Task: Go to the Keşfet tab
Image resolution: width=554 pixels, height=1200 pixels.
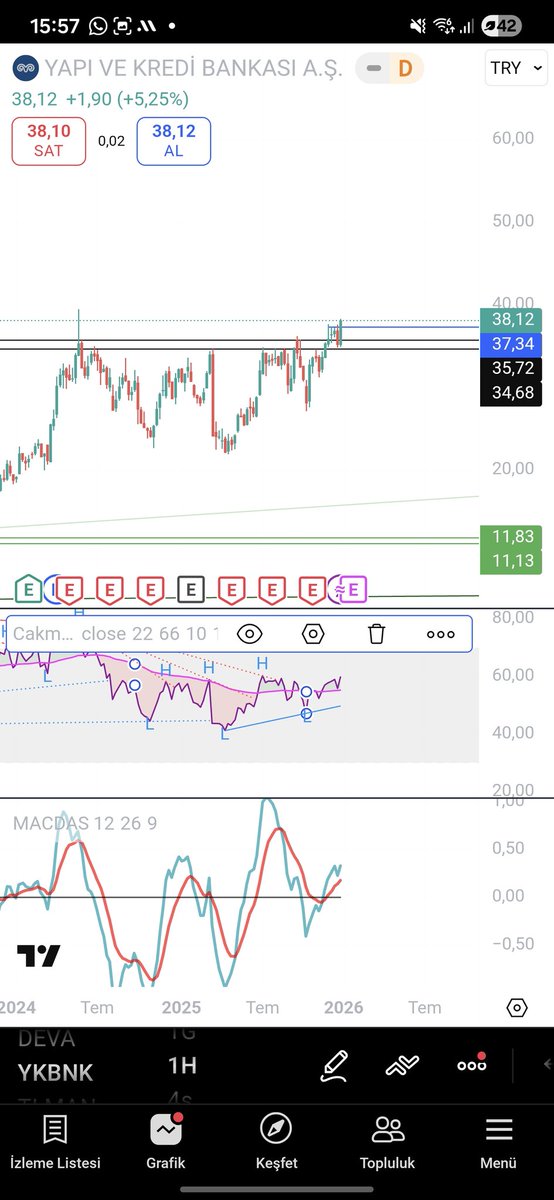Action: (x=276, y=1142)
